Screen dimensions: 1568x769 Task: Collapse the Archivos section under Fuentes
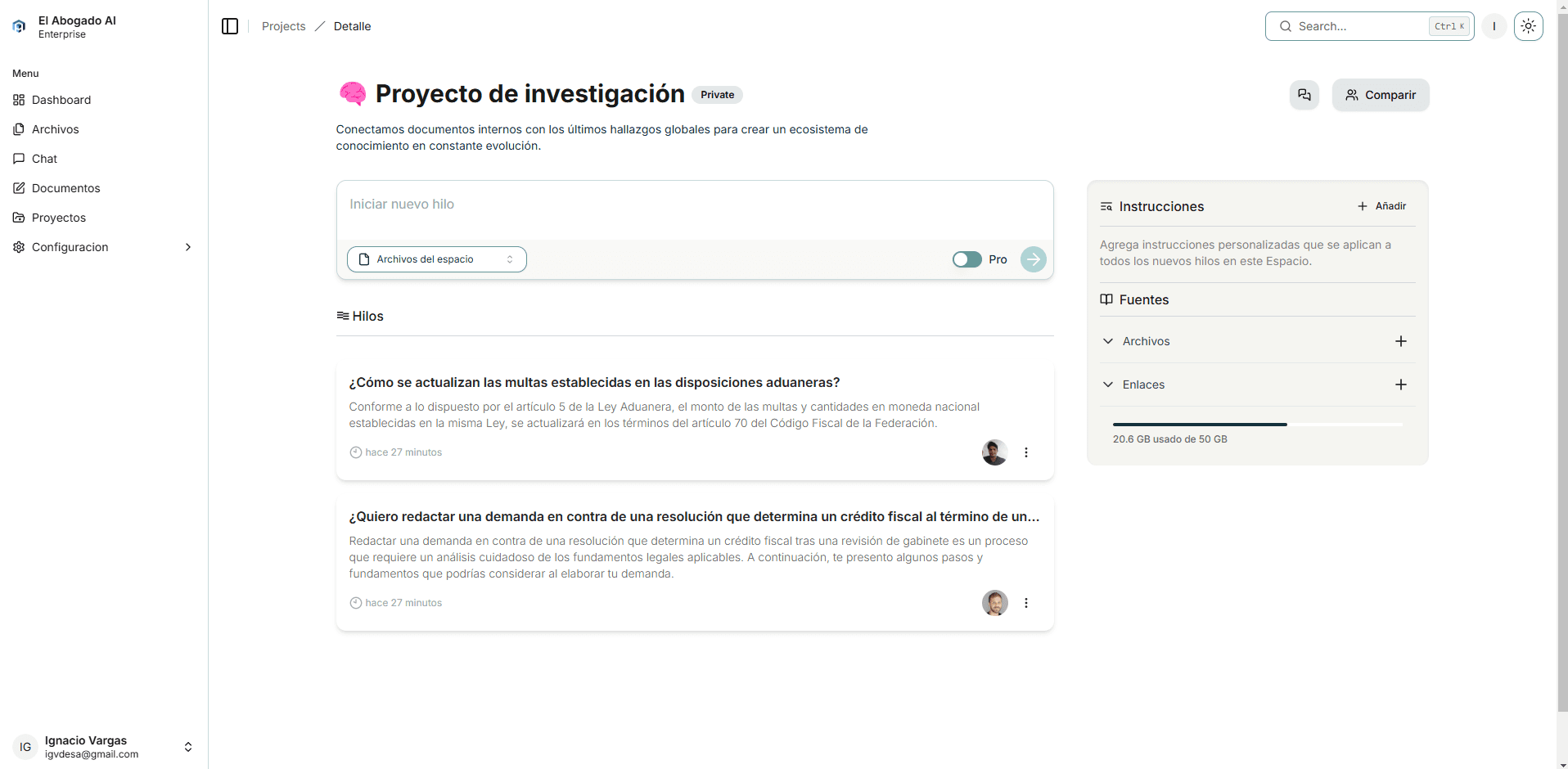pos(1108,341)
